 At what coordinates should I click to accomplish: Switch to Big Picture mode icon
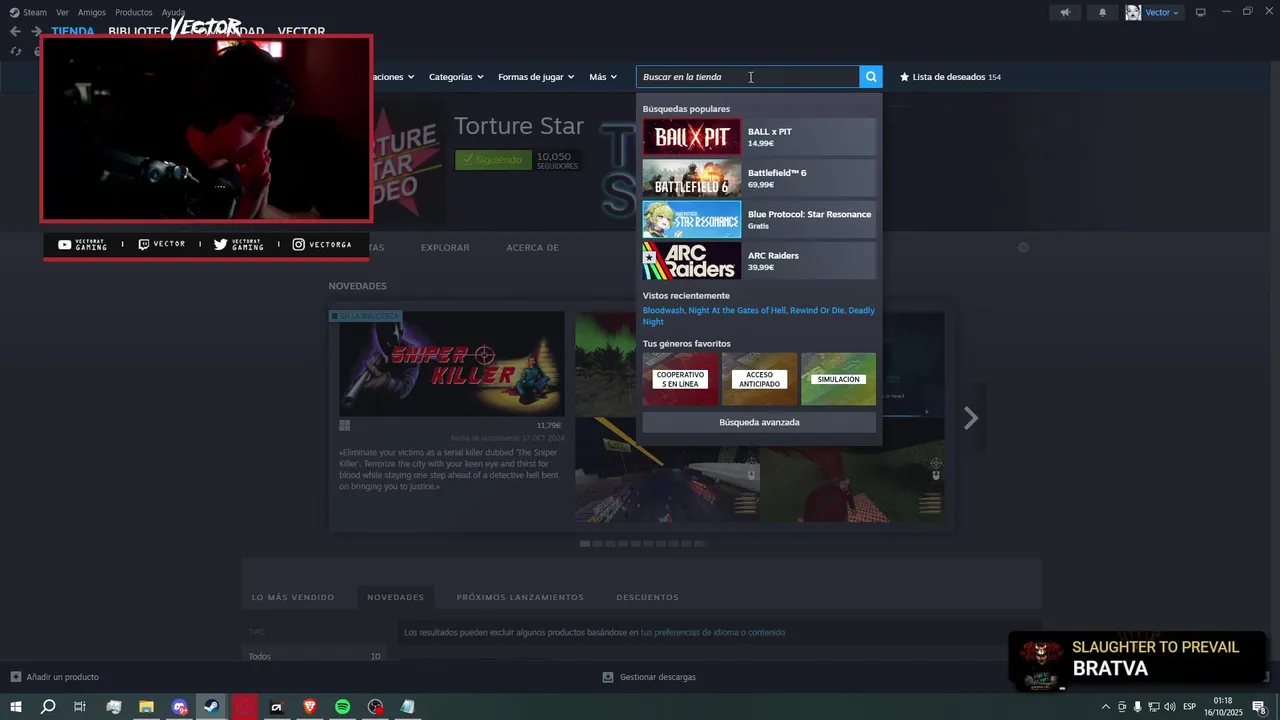coord(1201,12)
